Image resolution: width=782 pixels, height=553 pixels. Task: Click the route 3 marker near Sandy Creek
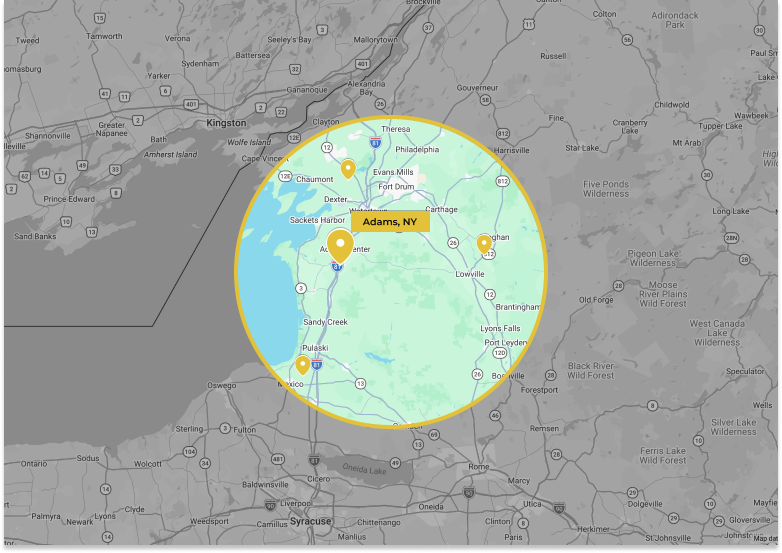(303, 288)
